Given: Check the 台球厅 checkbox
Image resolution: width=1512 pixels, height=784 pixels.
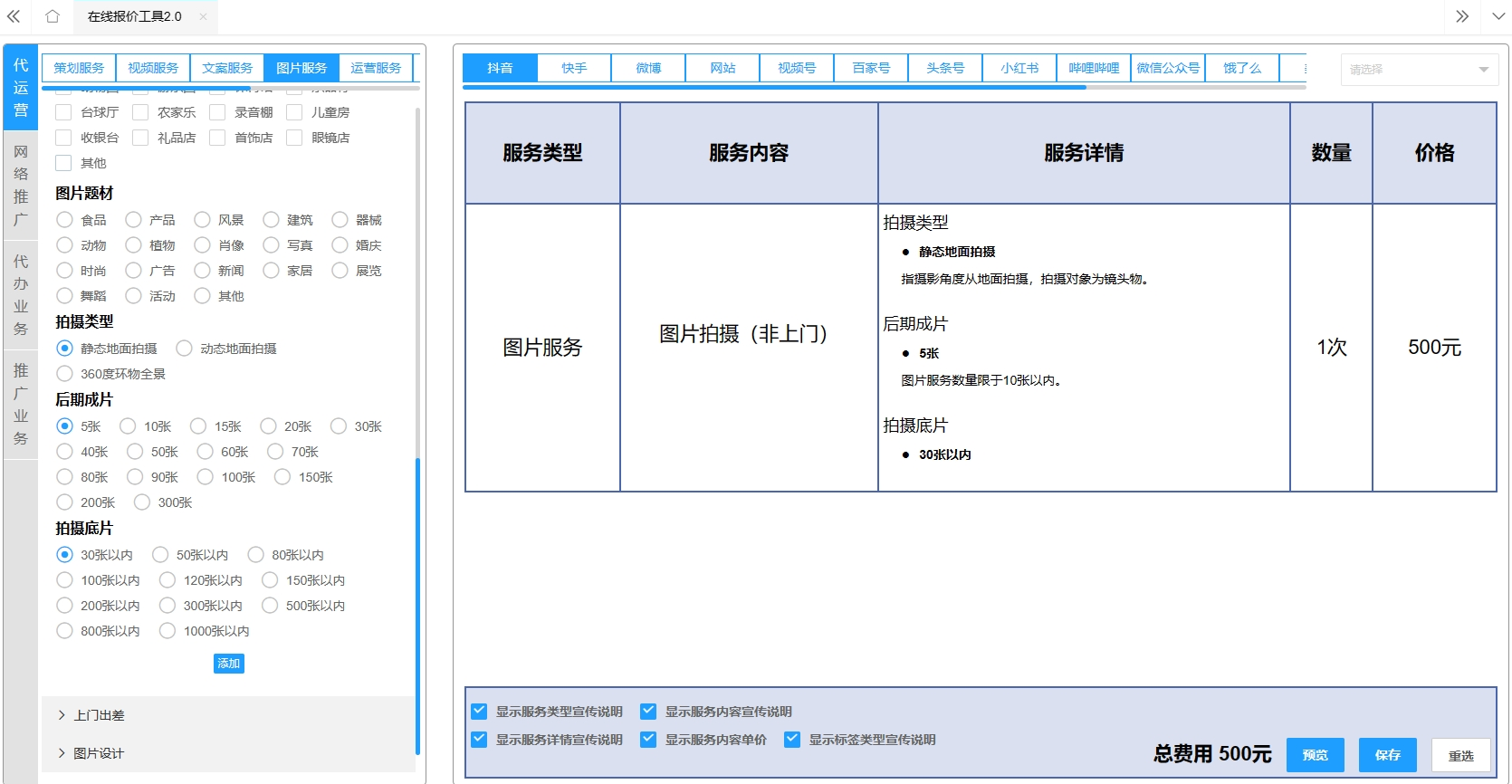Looking at the screenshot, I should [x=63, y=112].
